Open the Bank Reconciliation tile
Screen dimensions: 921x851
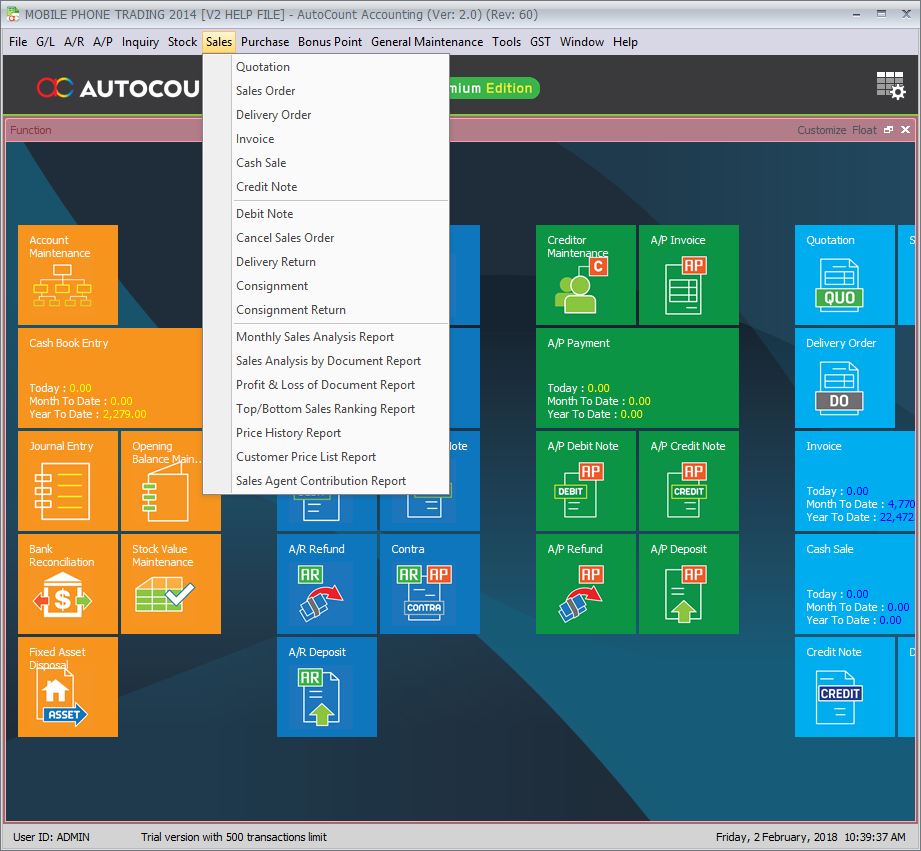pos(67,584)
